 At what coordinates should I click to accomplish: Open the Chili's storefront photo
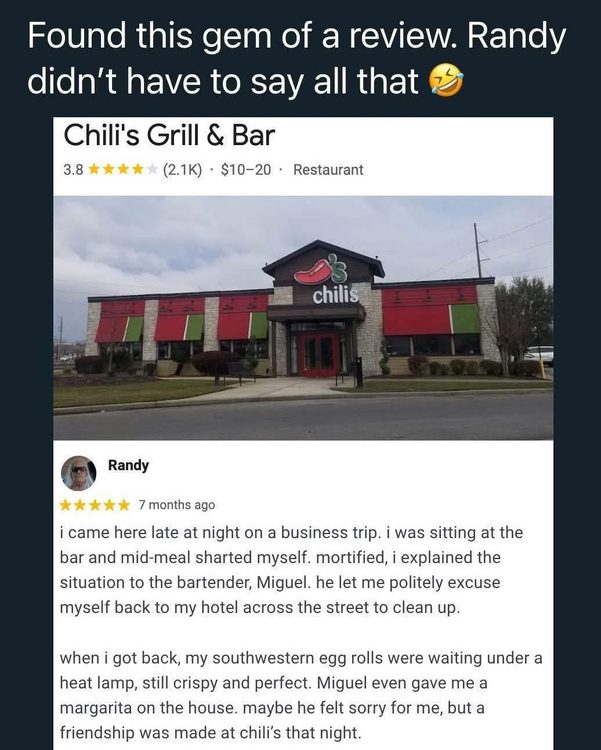coord(303,318)
